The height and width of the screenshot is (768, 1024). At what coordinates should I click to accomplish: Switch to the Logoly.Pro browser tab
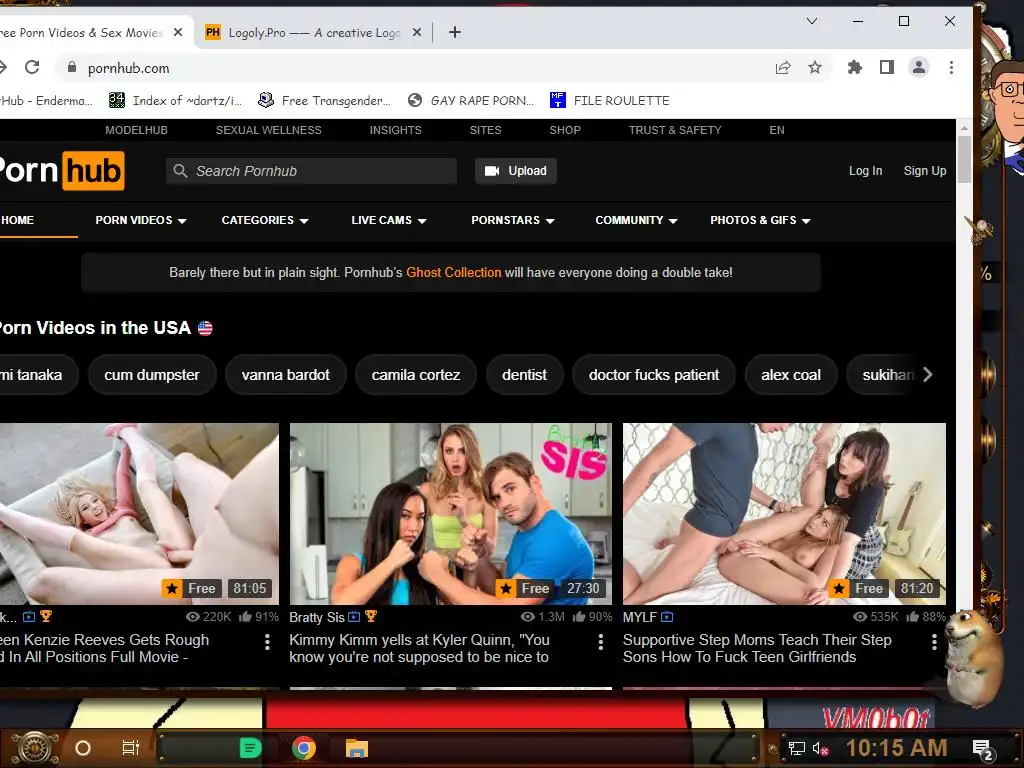click(312, 32)
